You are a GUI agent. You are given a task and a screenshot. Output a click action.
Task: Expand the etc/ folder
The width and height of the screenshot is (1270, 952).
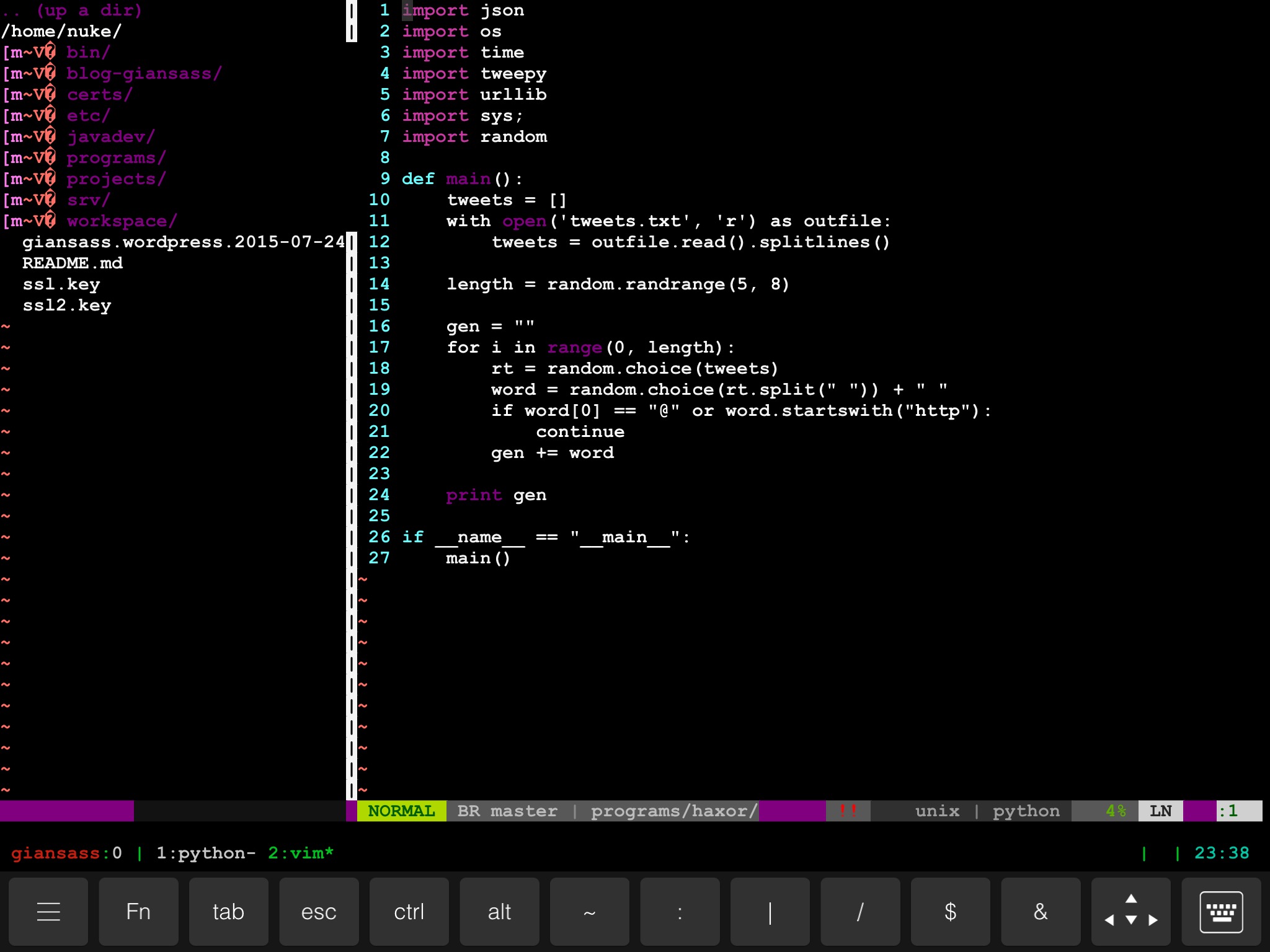point(88,116)
